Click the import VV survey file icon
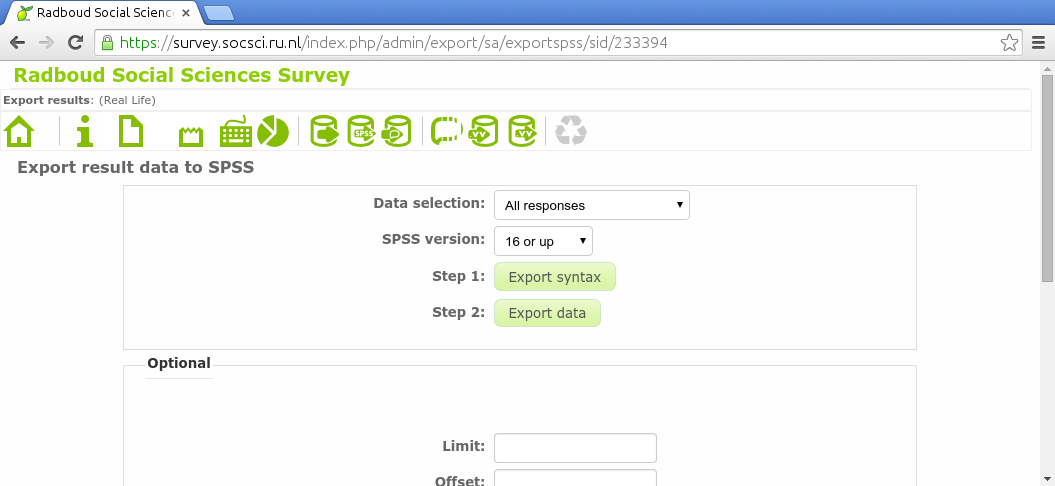This screenshot has width=1055, height=486. pyautogui.click(x=484, y=131)
